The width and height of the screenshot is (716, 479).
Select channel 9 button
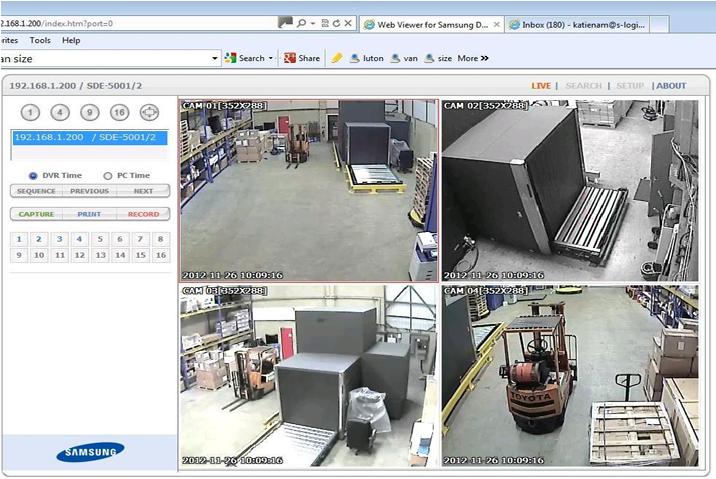point(19,255)
